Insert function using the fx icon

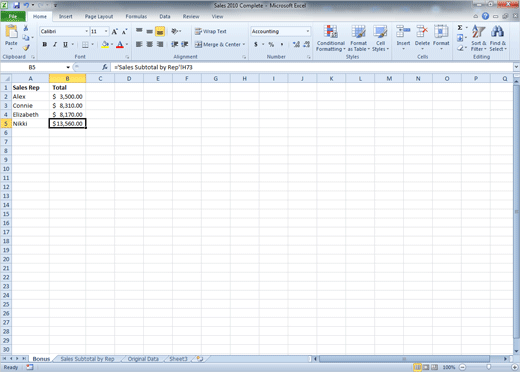105,67
